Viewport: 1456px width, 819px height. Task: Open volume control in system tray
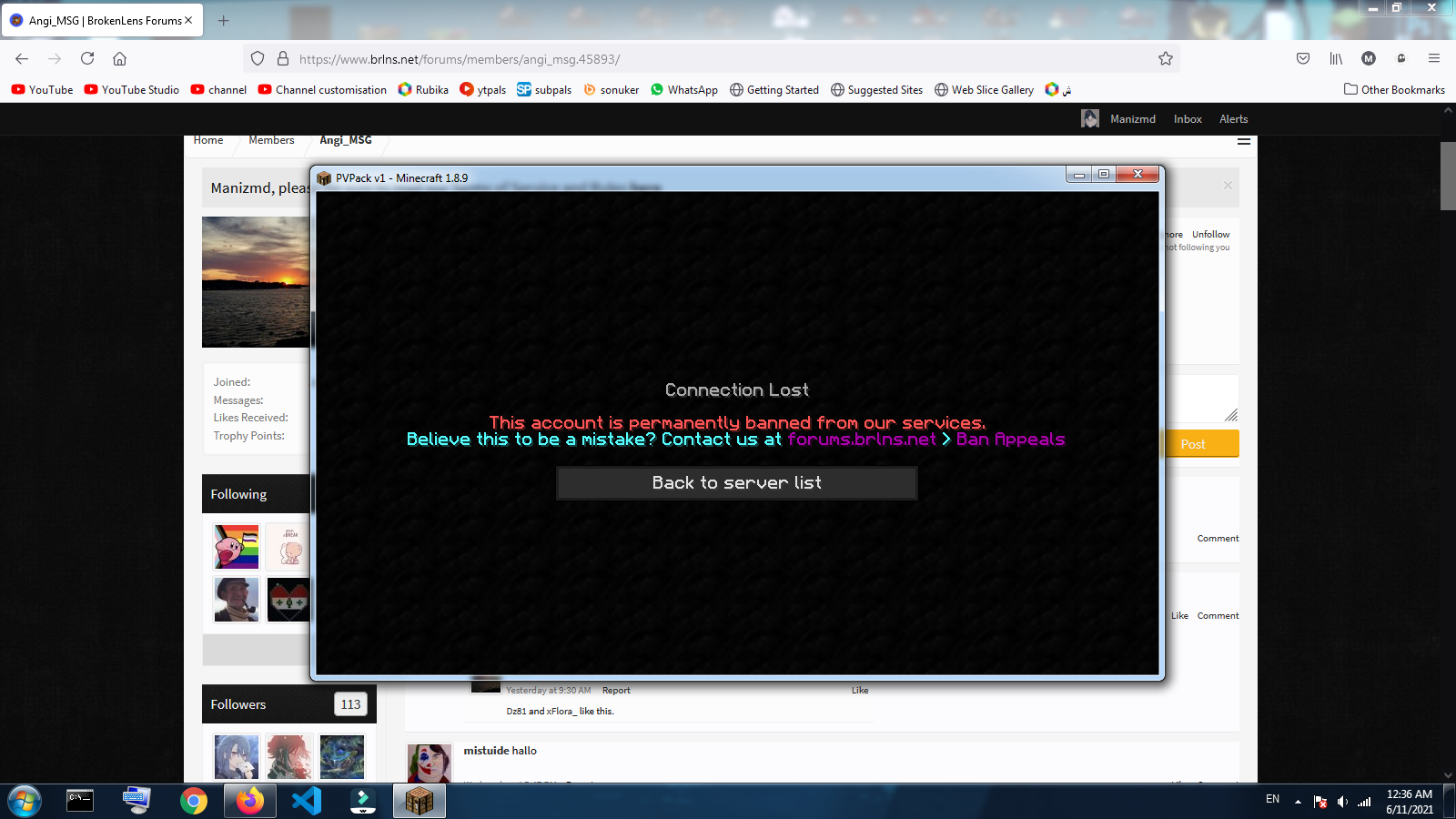(1342, 801)
